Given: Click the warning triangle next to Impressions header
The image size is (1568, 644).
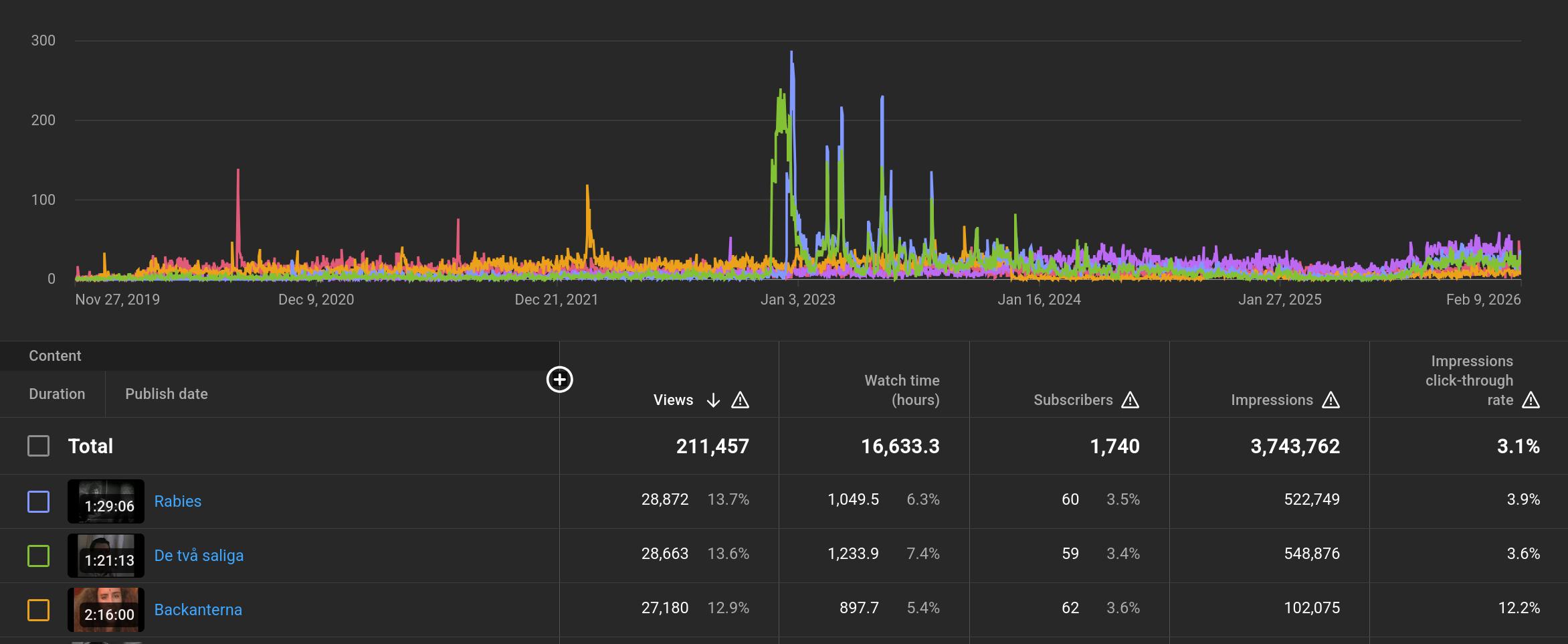Looking at the screenshot, I should [x=1331, y=400].
